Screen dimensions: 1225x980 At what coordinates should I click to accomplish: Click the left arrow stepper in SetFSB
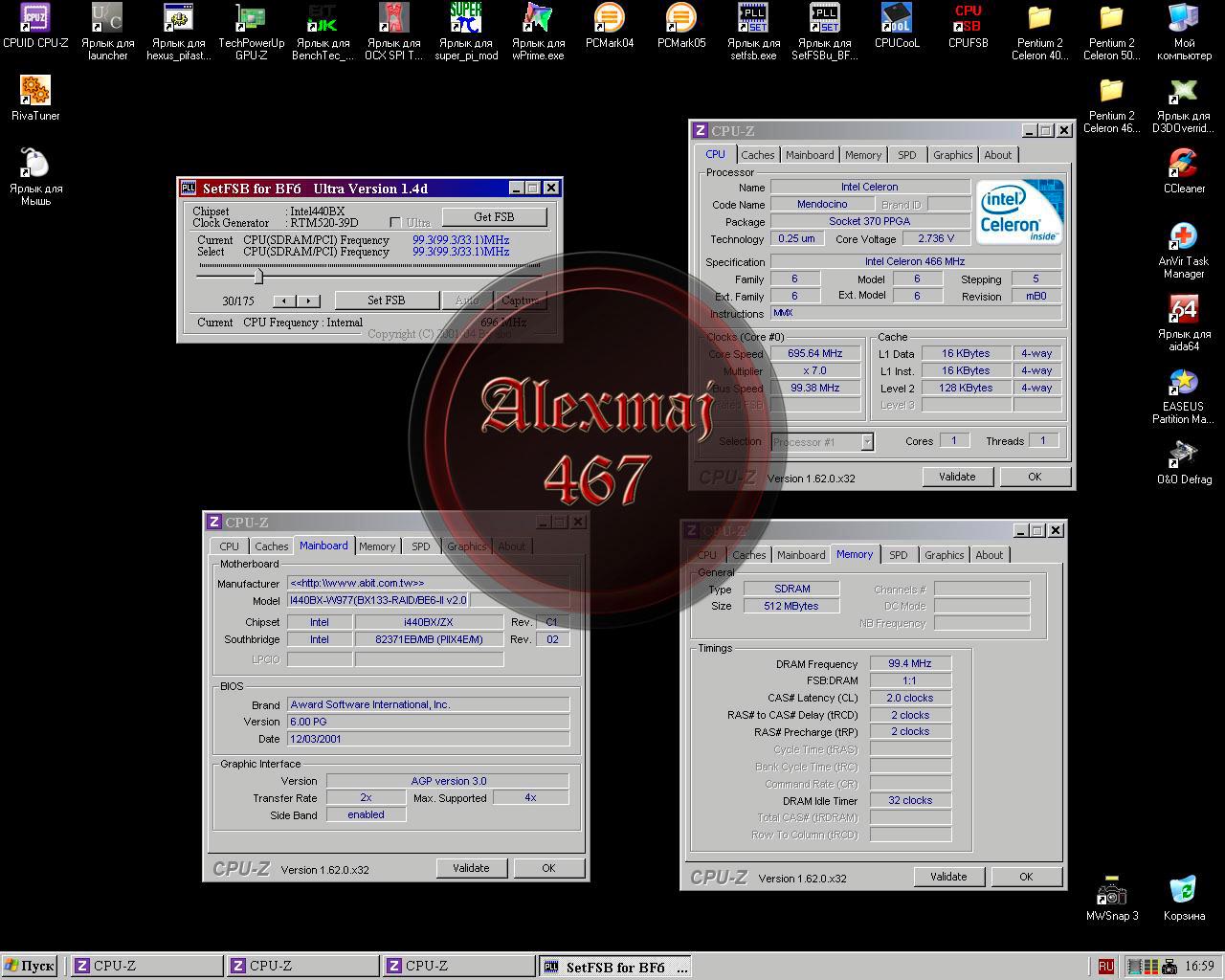click(284, 301)
